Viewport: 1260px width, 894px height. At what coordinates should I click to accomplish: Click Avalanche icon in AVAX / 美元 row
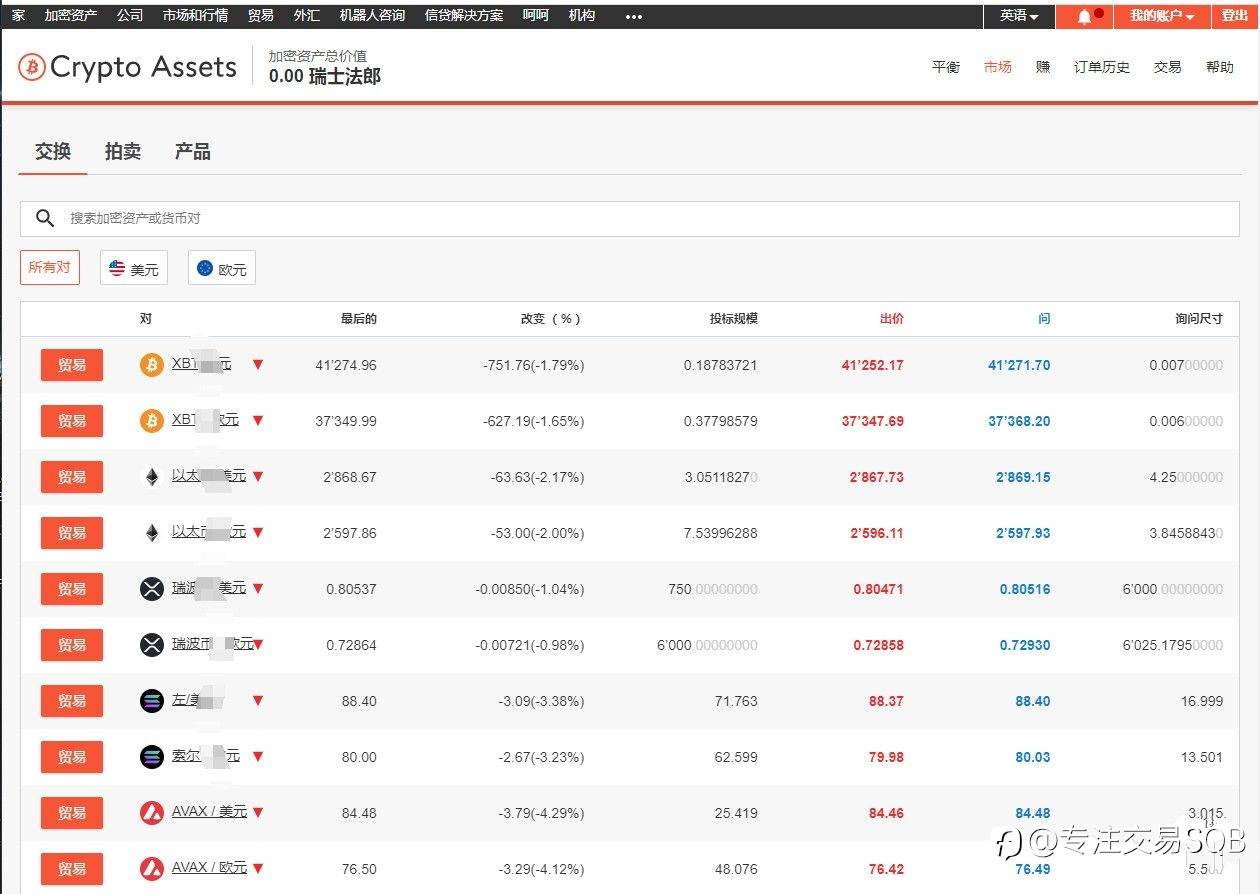point(151,813)
